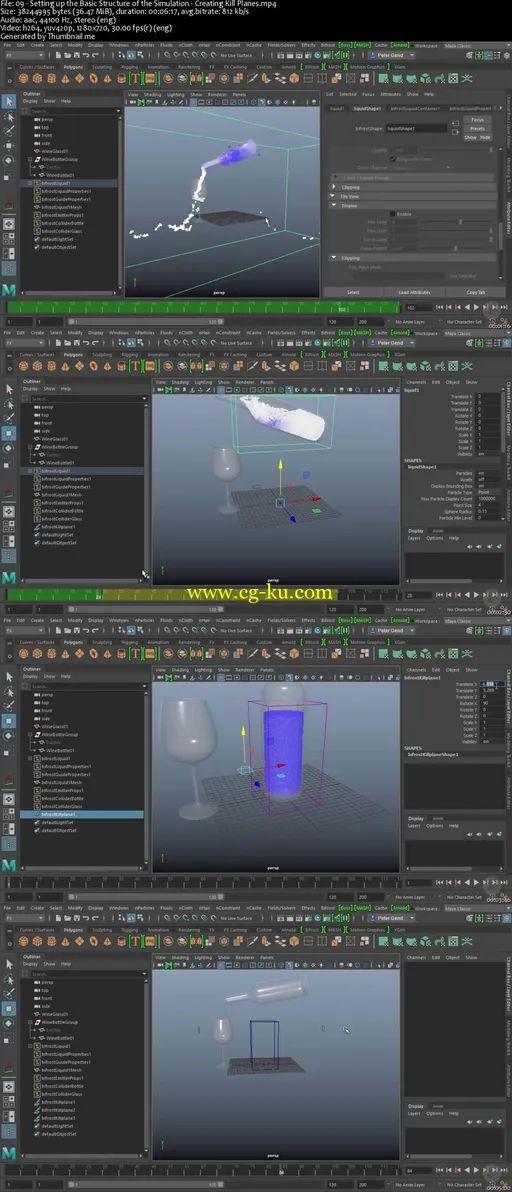This screenshot has height=1192, width=512.
Task: Switch to the liquidShape1 tab in Attribute Editor
Action: tap(368, 109)
